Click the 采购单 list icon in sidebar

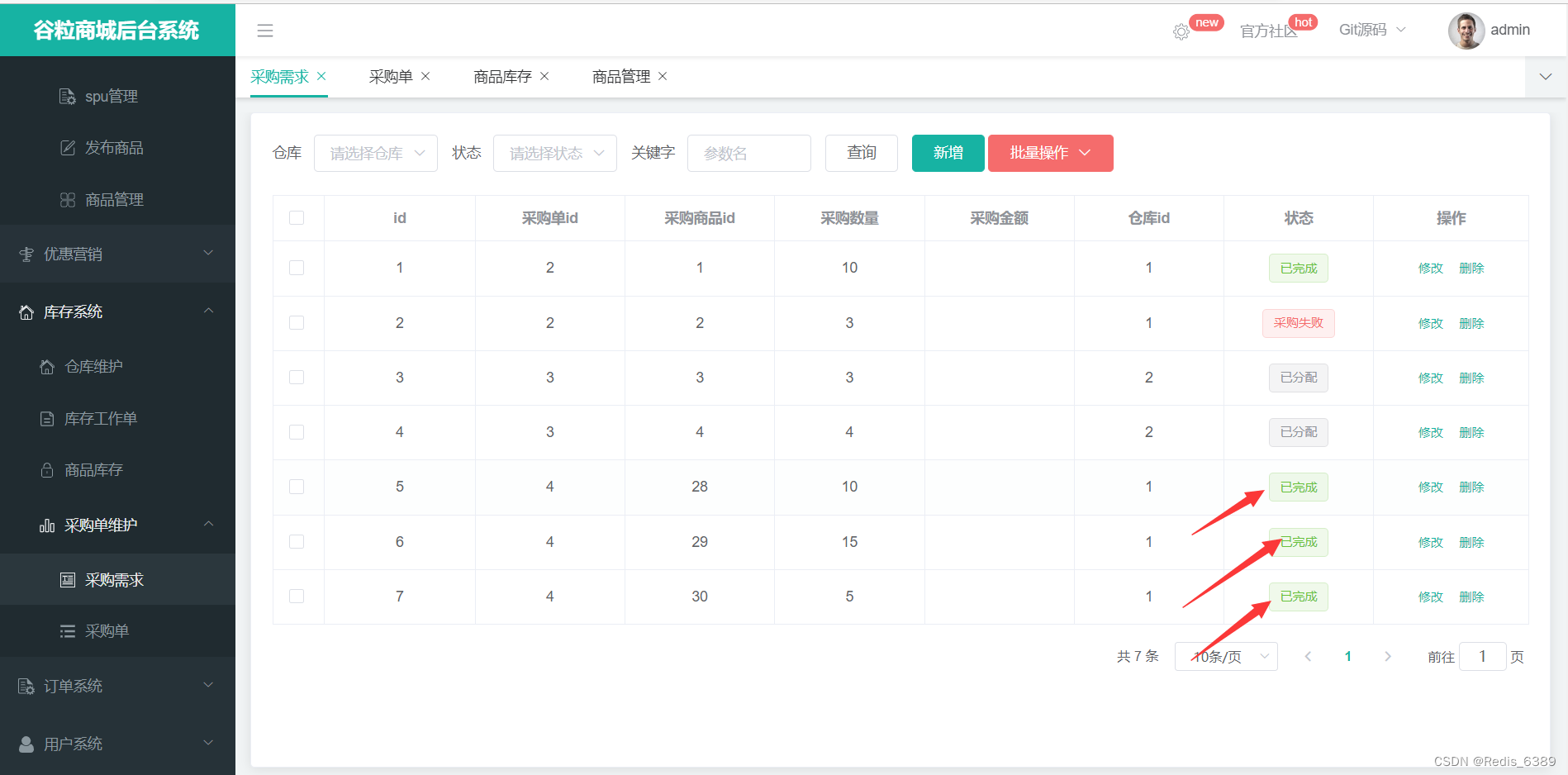pyautogui.click(x=68, y=631)
